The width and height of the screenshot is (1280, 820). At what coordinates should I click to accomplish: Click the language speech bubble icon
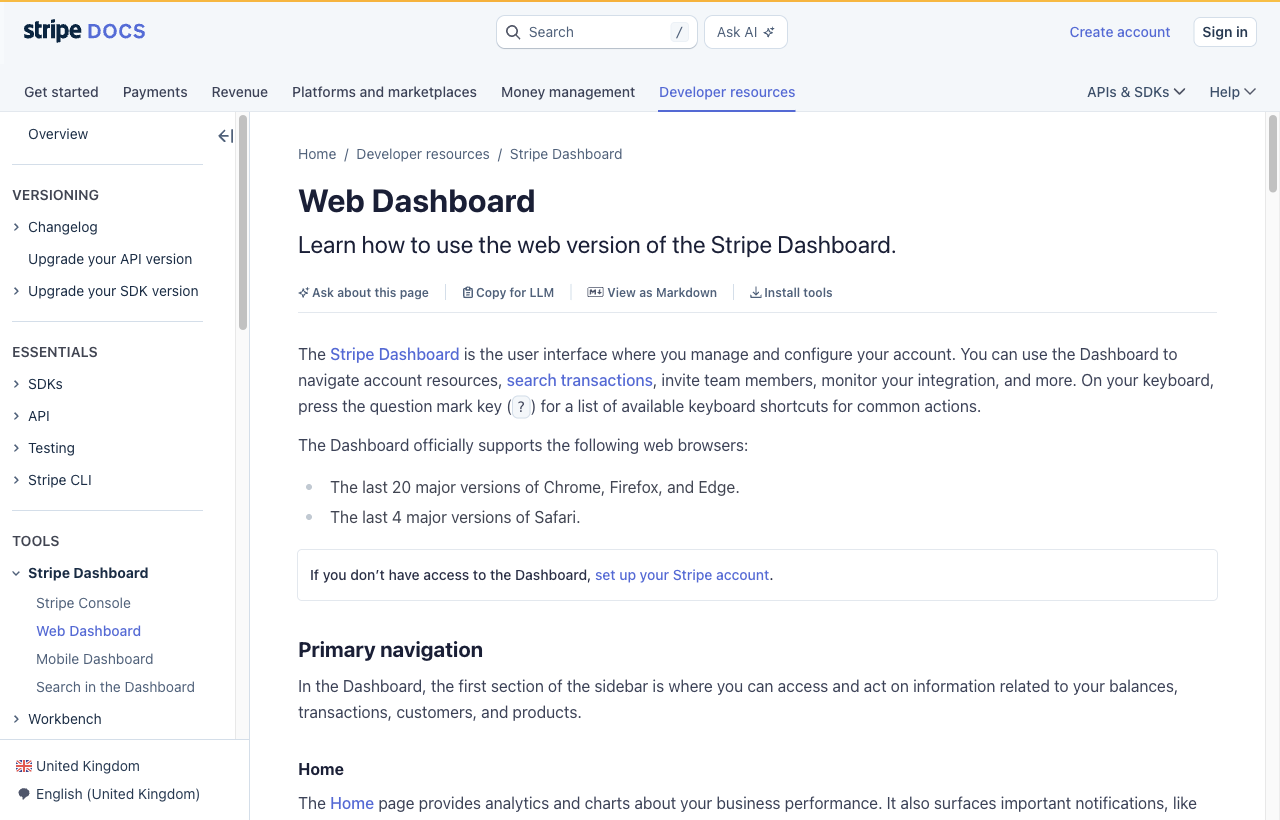[24, 794]
